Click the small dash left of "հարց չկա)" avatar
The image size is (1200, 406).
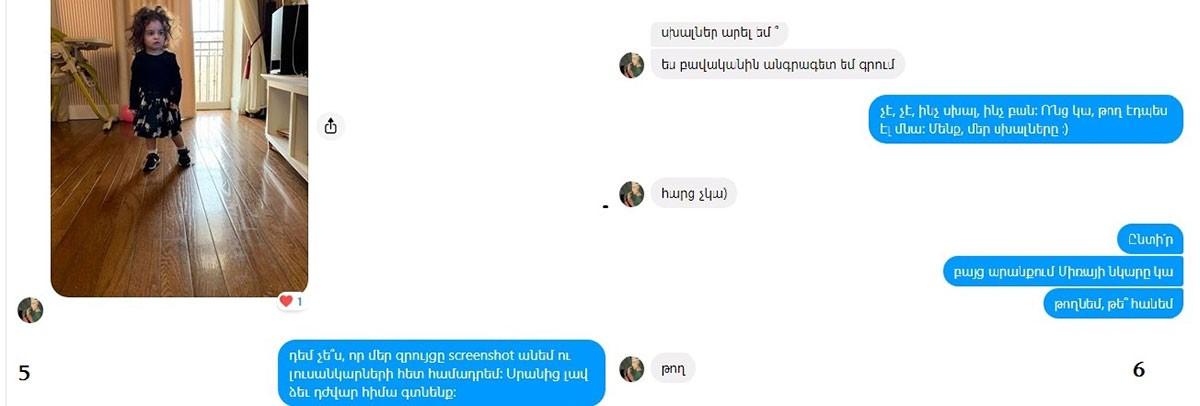point(605,207)
